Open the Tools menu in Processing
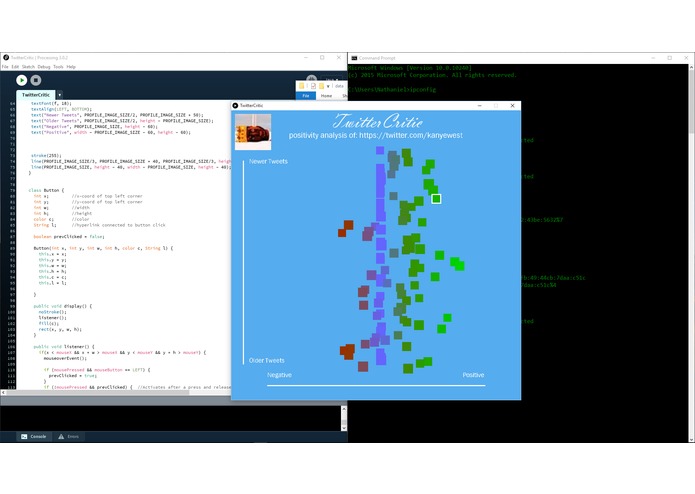This screenshot has height=494, width=695. tap(59, 67)
